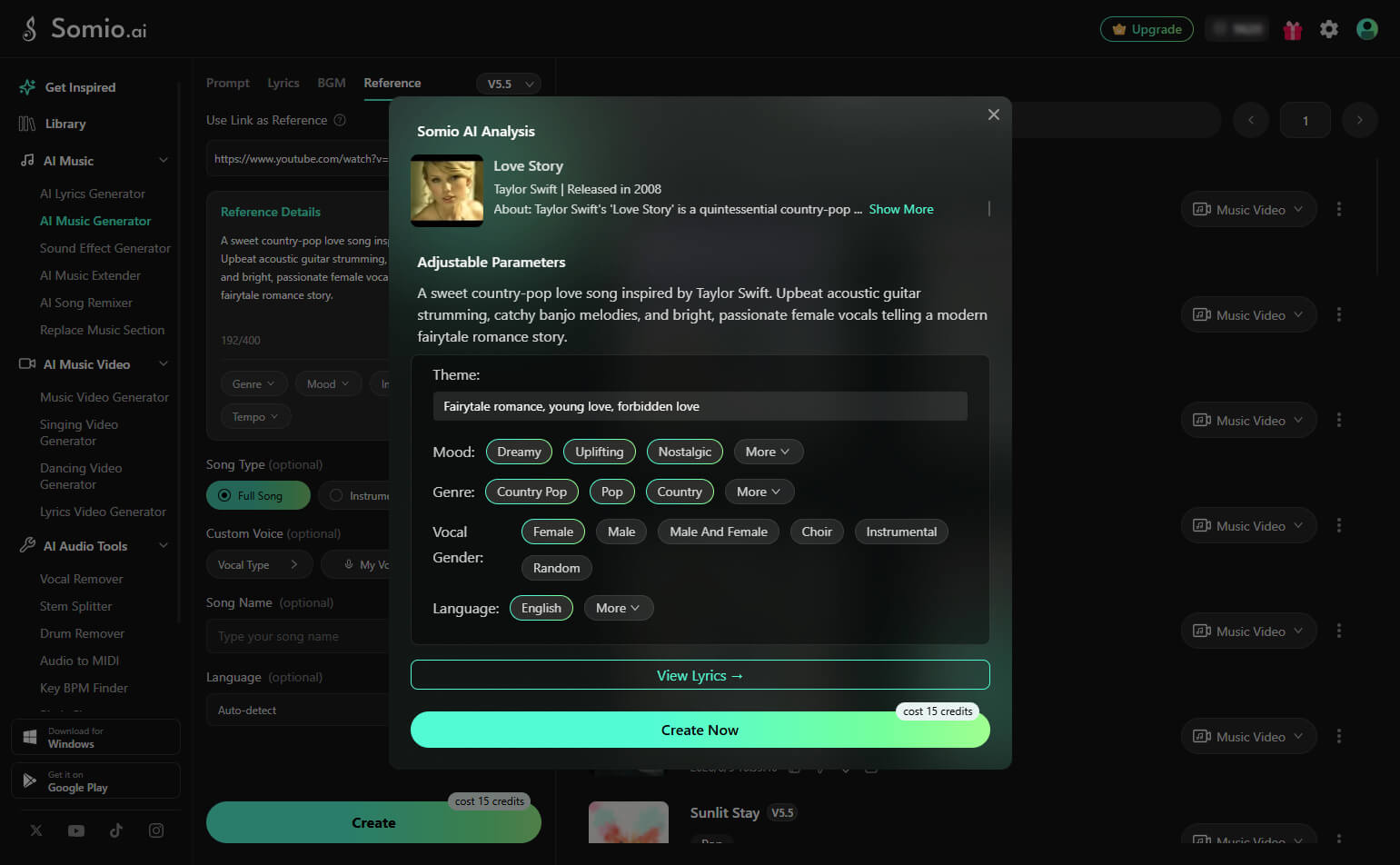Open the Instagram social icon

(156, 830)
